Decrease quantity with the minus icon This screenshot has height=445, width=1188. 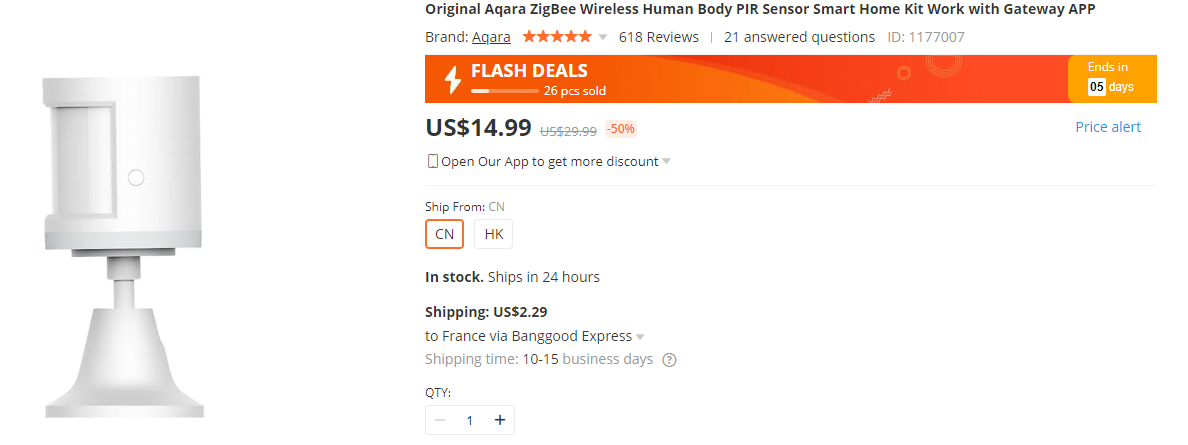point(440,420)
